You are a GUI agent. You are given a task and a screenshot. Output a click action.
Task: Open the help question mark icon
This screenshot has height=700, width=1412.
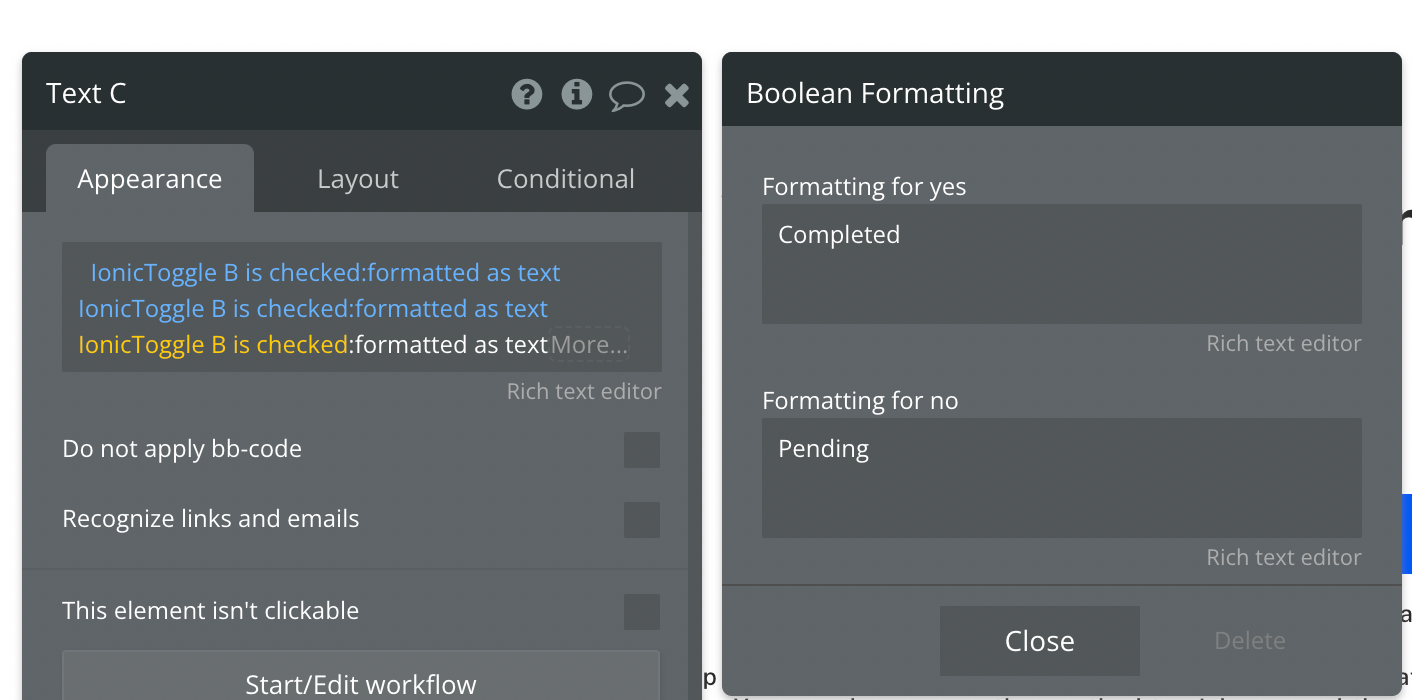527,94
